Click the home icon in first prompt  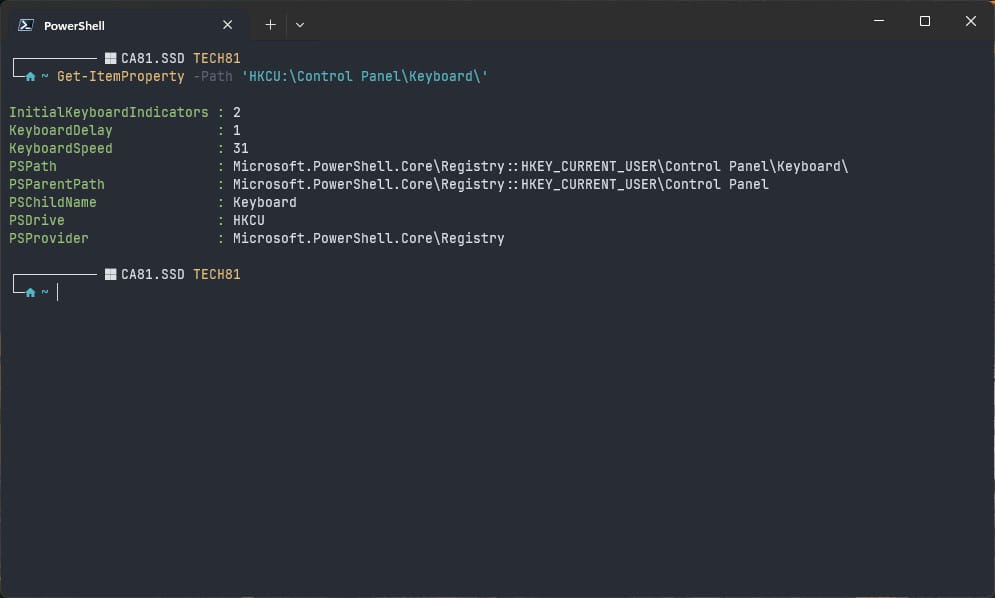(30, 77)
